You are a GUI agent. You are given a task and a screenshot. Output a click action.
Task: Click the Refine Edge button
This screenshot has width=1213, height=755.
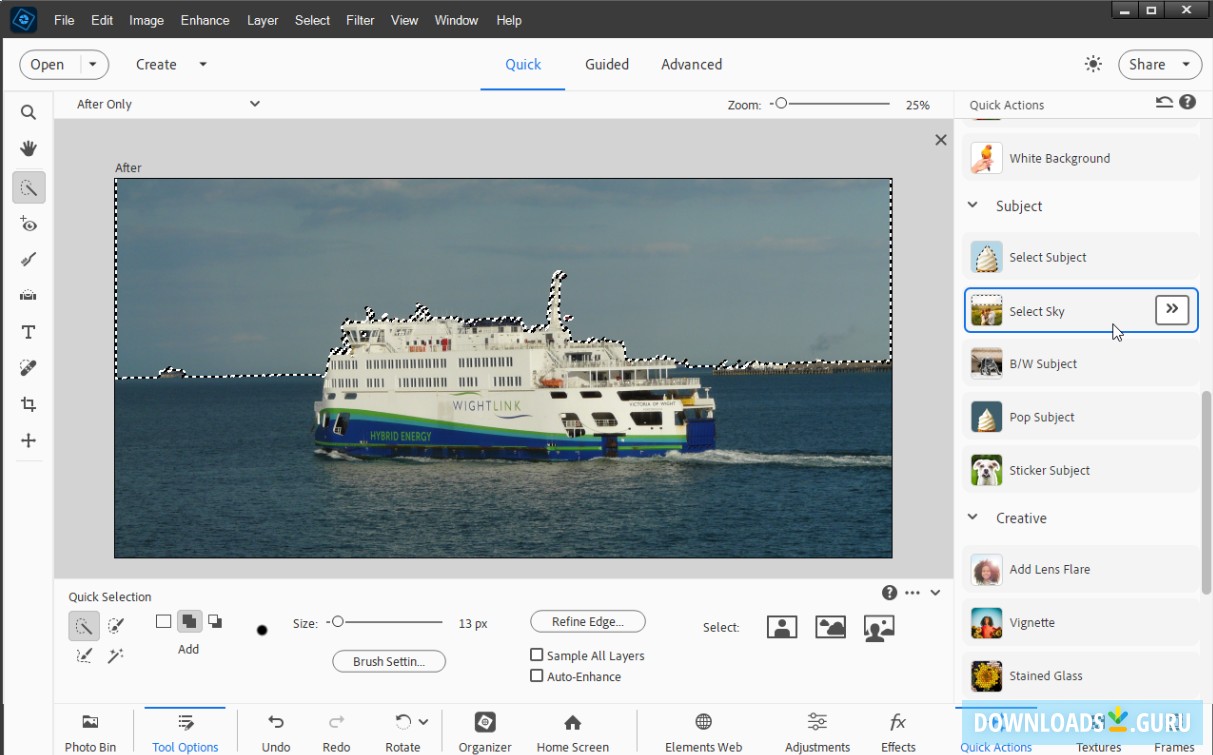point(588,622)
